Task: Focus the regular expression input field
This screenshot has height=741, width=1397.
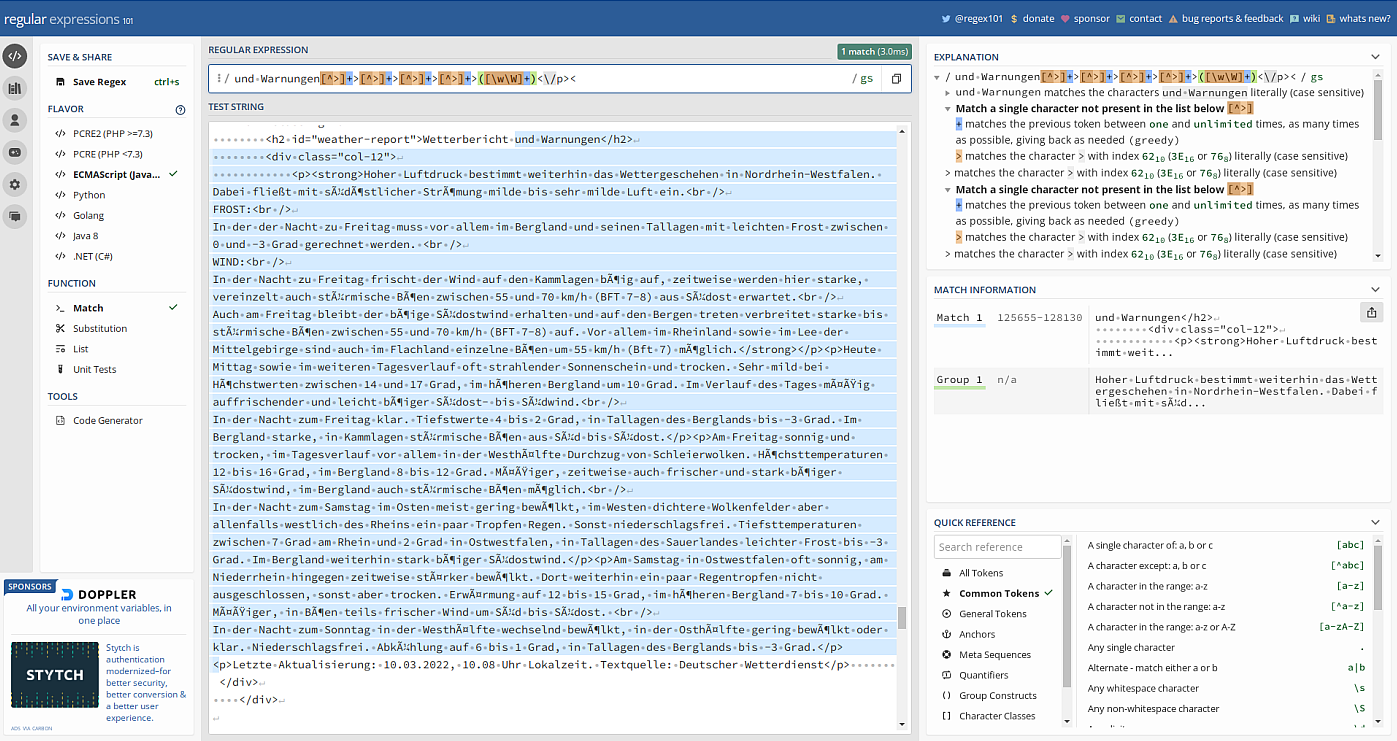Action: (x=540, y=79)
